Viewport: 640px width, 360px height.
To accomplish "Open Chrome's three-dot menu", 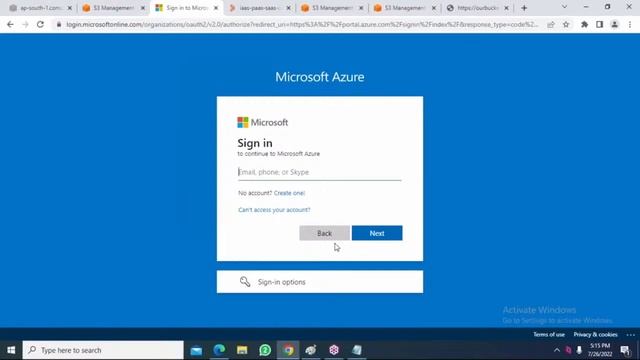I will coord(630,24).
